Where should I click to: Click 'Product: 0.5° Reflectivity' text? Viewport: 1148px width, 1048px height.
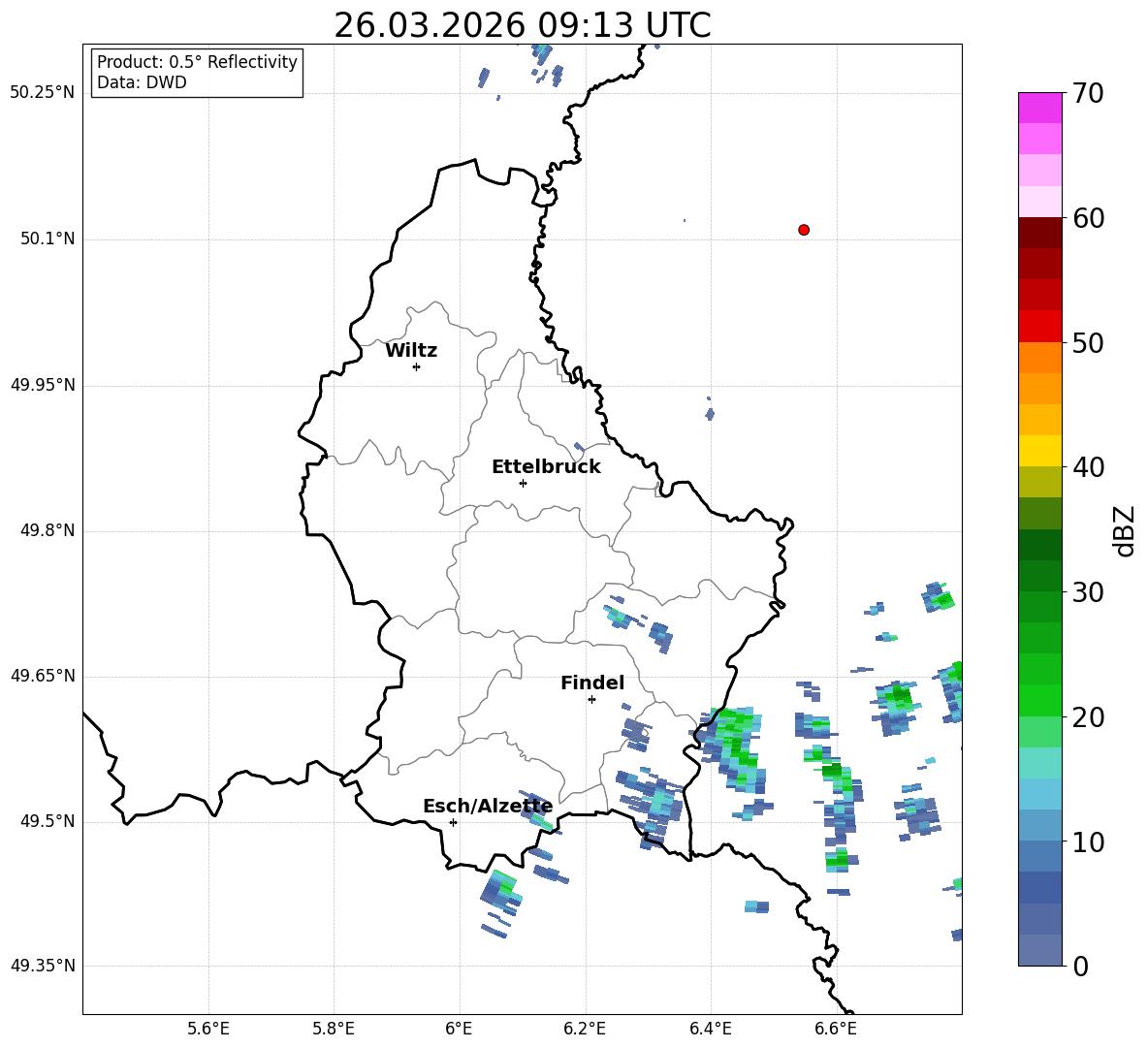click(x=197, y=61)
